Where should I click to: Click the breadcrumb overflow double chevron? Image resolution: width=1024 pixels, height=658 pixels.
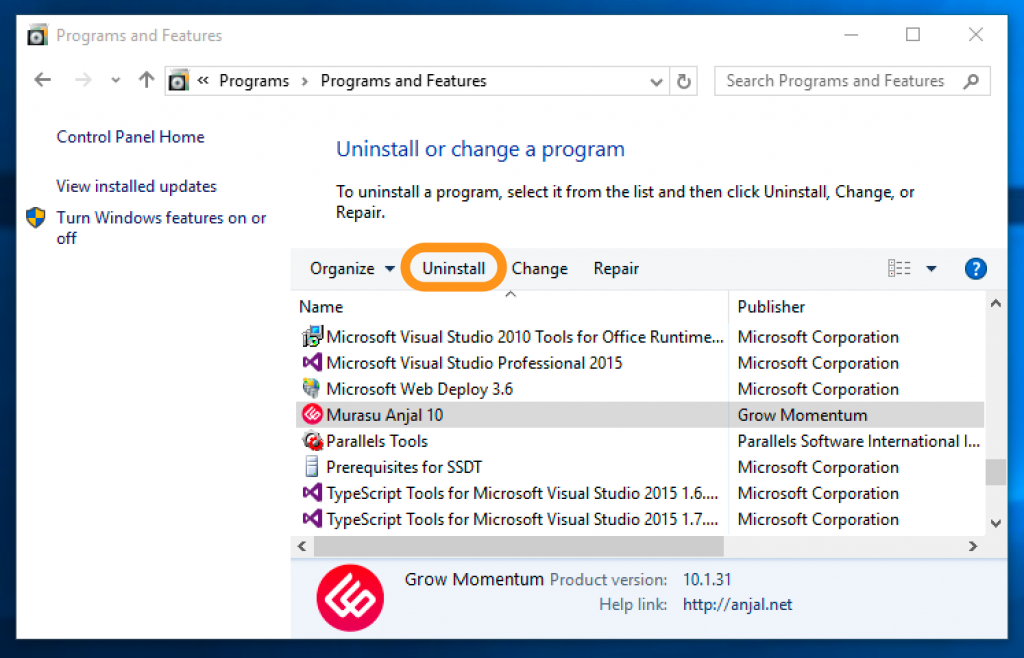coord(203,80)
